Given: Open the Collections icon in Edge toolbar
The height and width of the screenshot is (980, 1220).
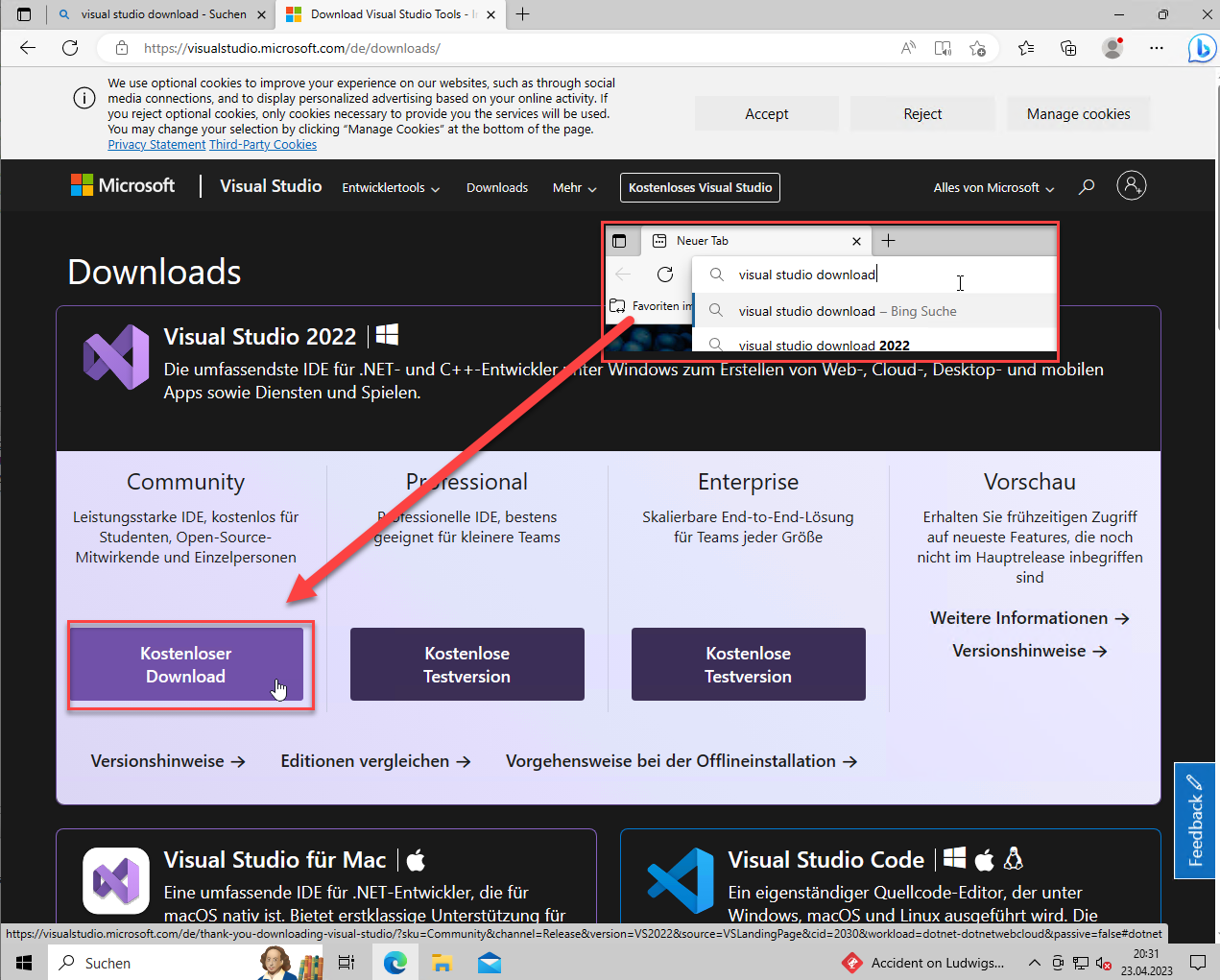Looking at the screenshot, I should tap(1068, 48).
